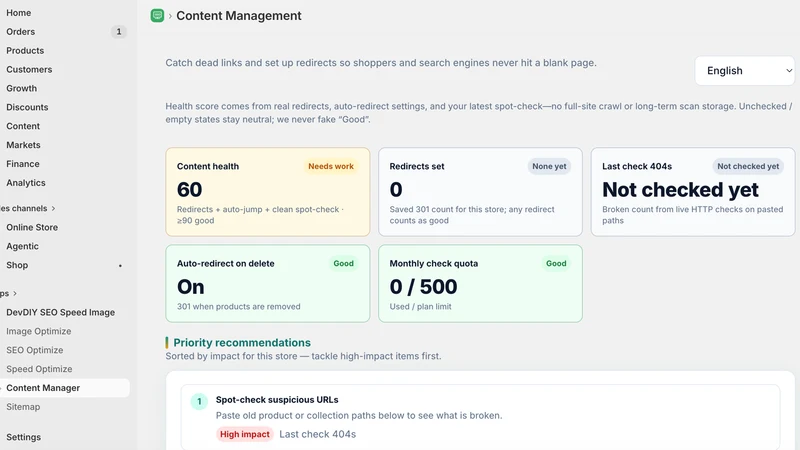Open Shop channel
800x450 pixels.
(17, 265)
